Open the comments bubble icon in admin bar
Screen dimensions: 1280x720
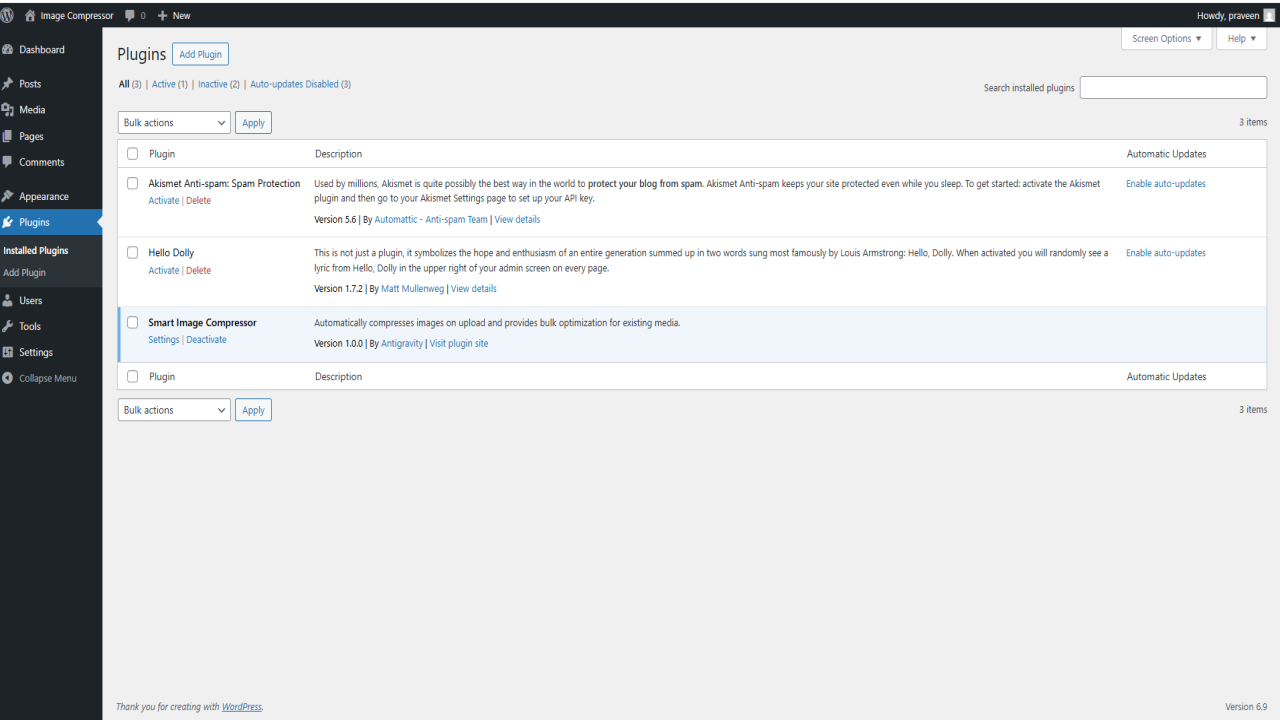(130, 16)
